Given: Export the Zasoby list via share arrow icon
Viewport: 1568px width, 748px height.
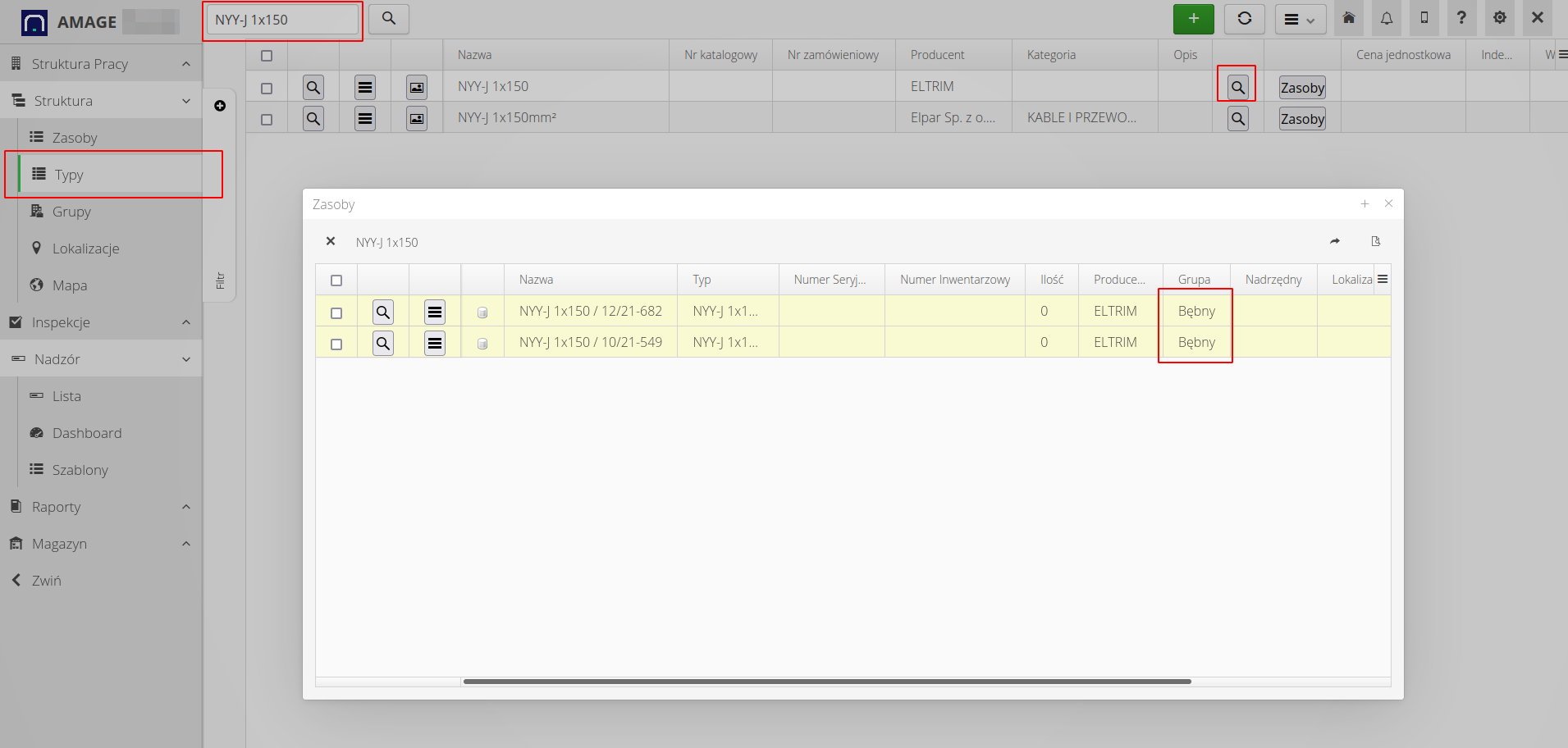Looking at the screenshot, I should coord(1334,241).
